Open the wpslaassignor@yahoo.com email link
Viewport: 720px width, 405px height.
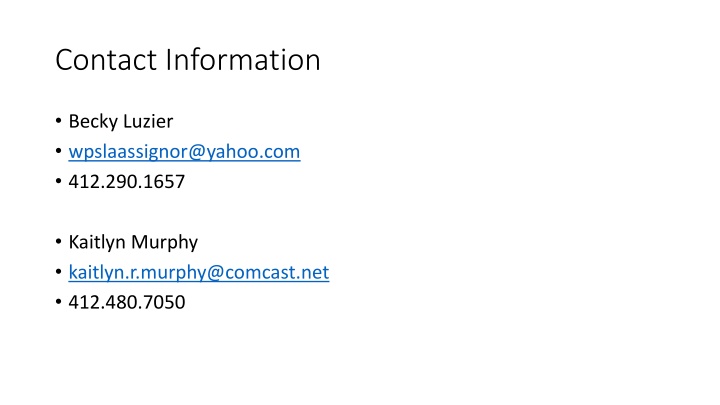coord(184,152)
